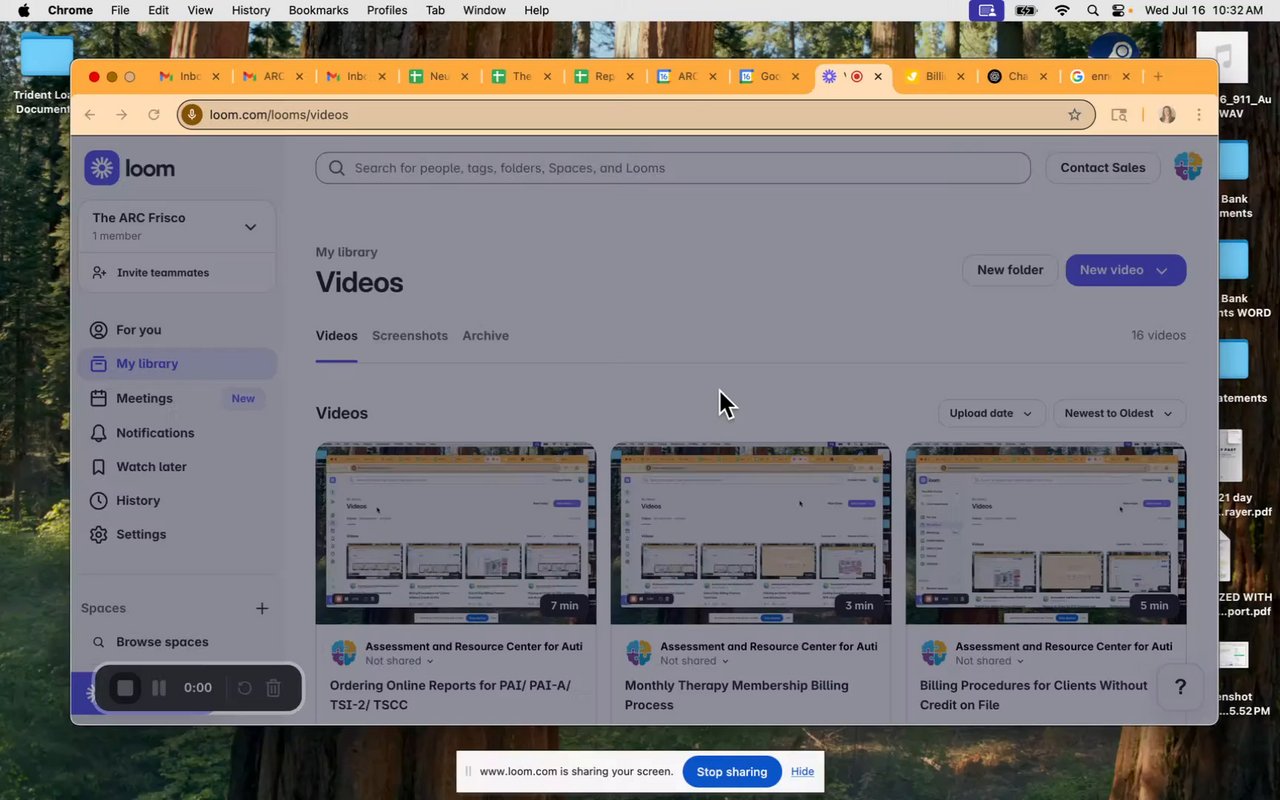Open Chrome profile avatar in toolbar
Viewport: 1280px width, 800px height.
click(x=1167, y=115)
